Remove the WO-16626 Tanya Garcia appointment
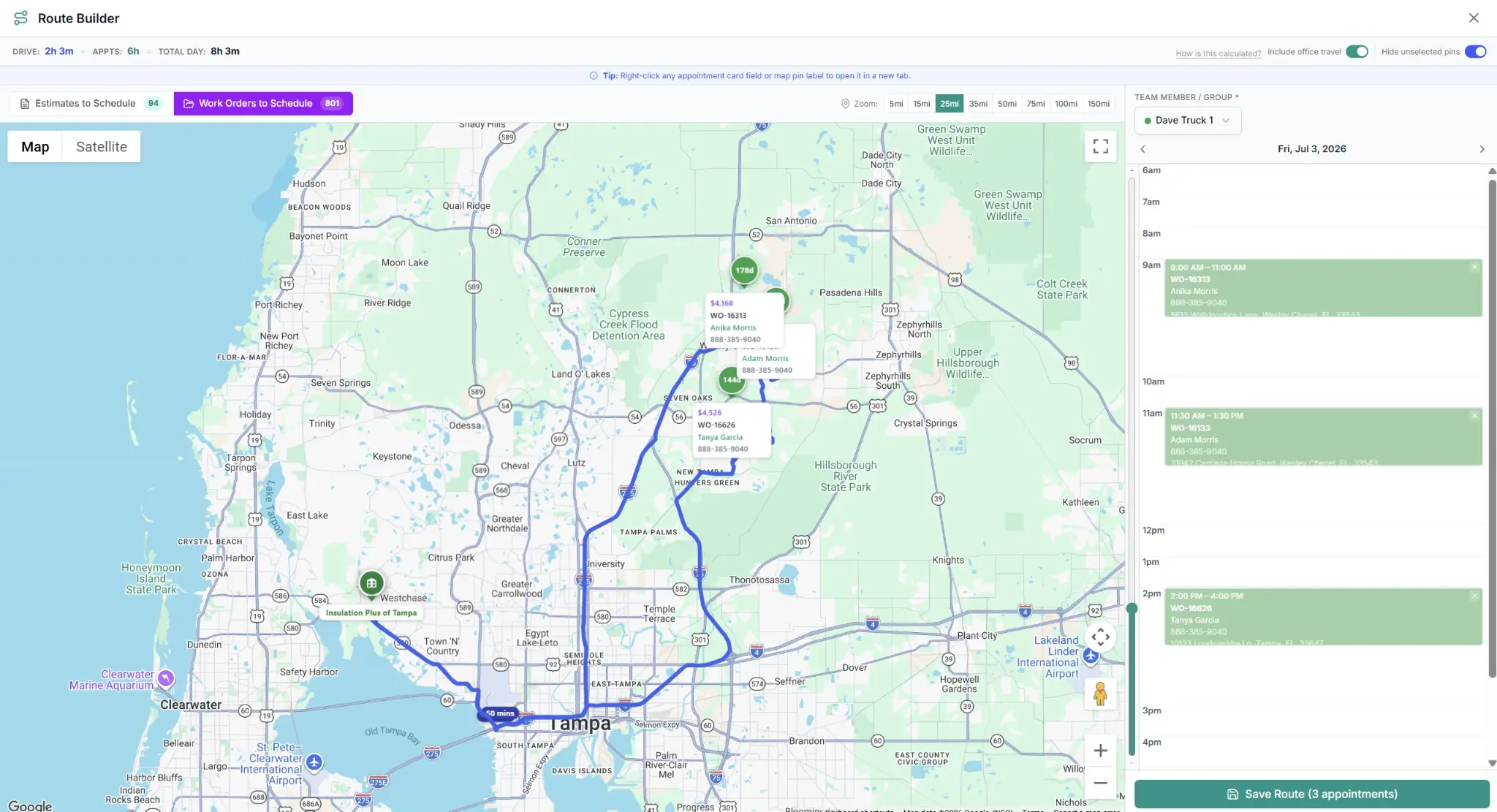Screen dimensions: 1497x812 1474,596
